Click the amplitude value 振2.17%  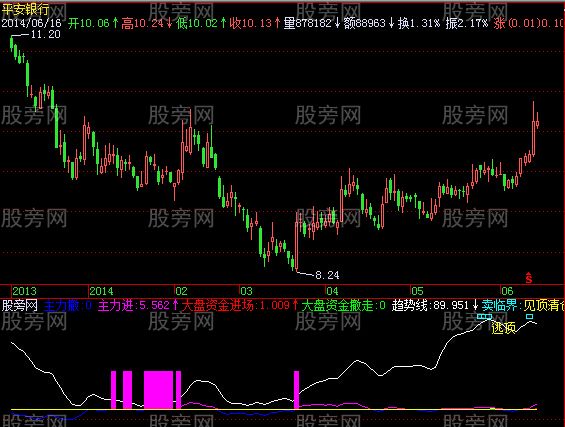[467, 23]
